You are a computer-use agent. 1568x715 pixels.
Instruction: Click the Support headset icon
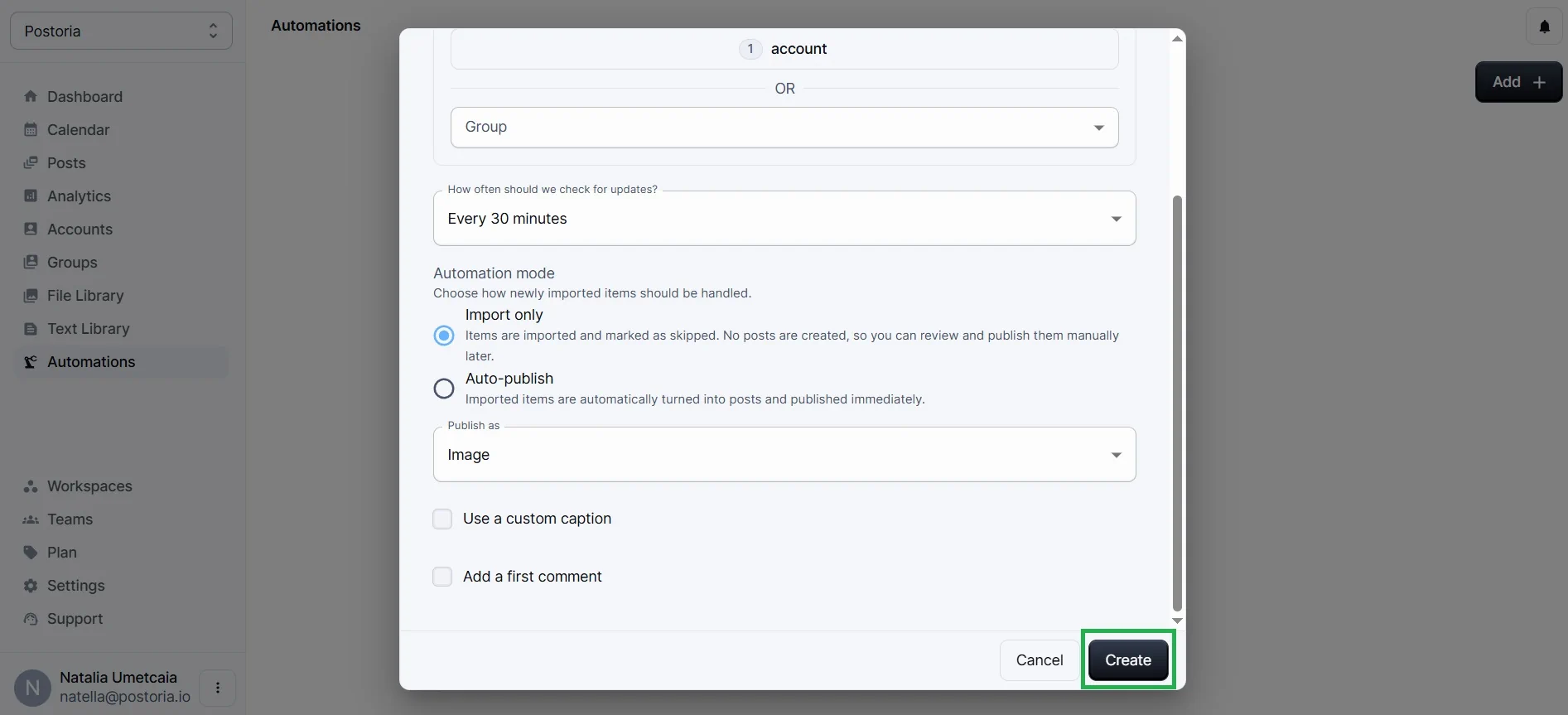click(x=31, y=618)
